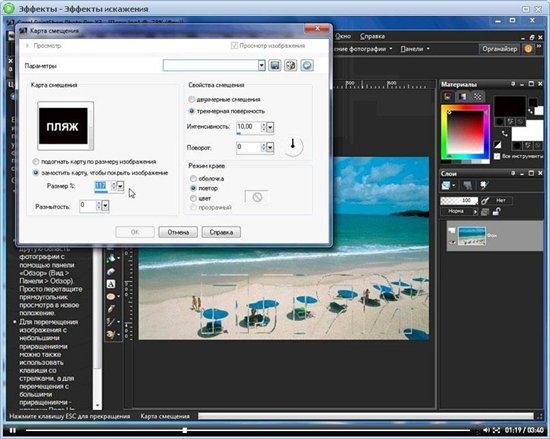Click the white background material swatch
Image resolution: width=550 pixels, height=439 pixels.
[527, 131]
